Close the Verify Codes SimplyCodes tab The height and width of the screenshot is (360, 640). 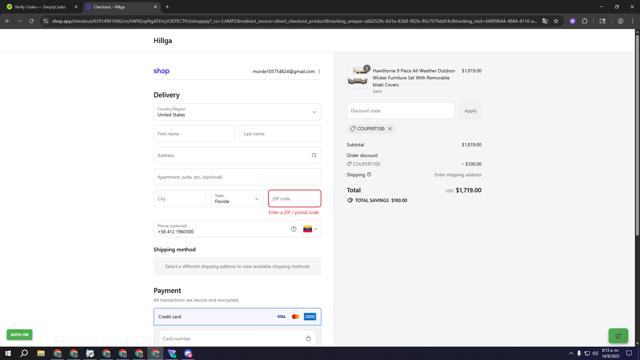point(76,7)
